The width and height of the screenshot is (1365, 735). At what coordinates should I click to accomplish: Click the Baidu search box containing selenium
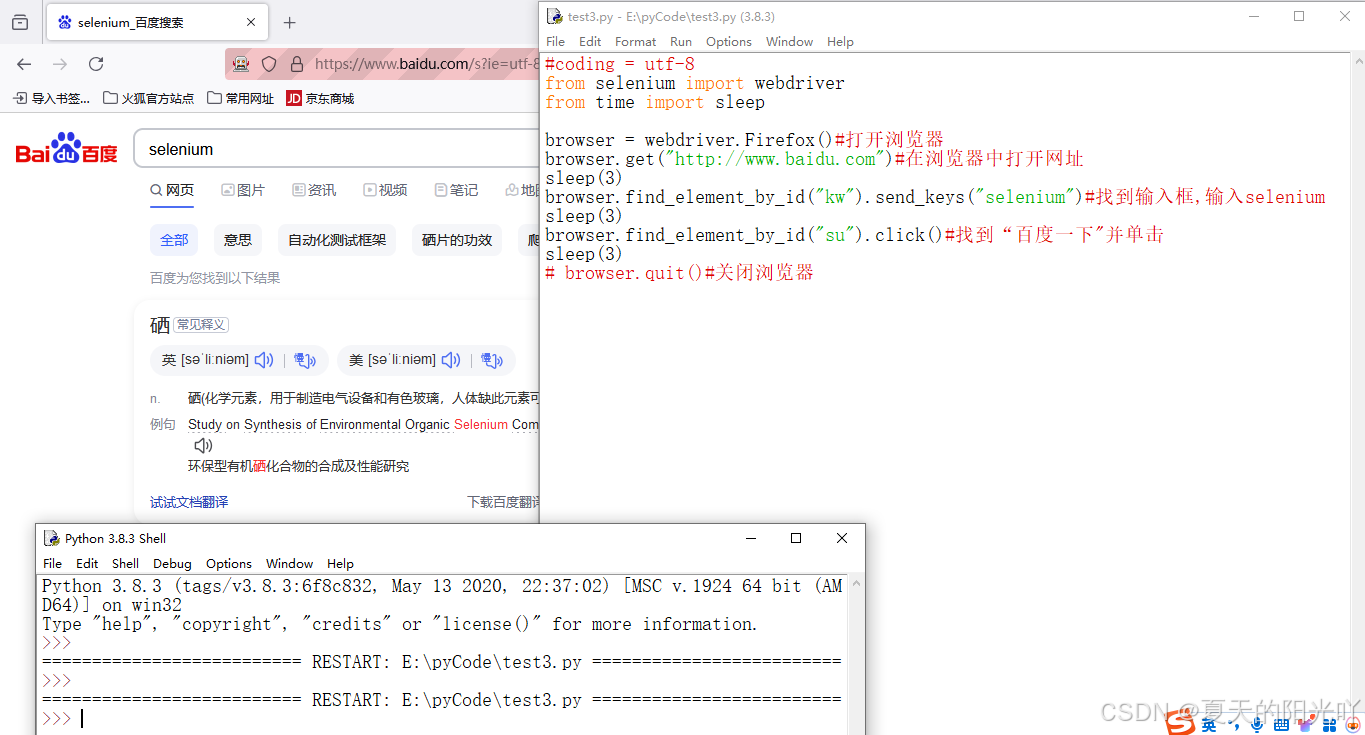[337, 149]
